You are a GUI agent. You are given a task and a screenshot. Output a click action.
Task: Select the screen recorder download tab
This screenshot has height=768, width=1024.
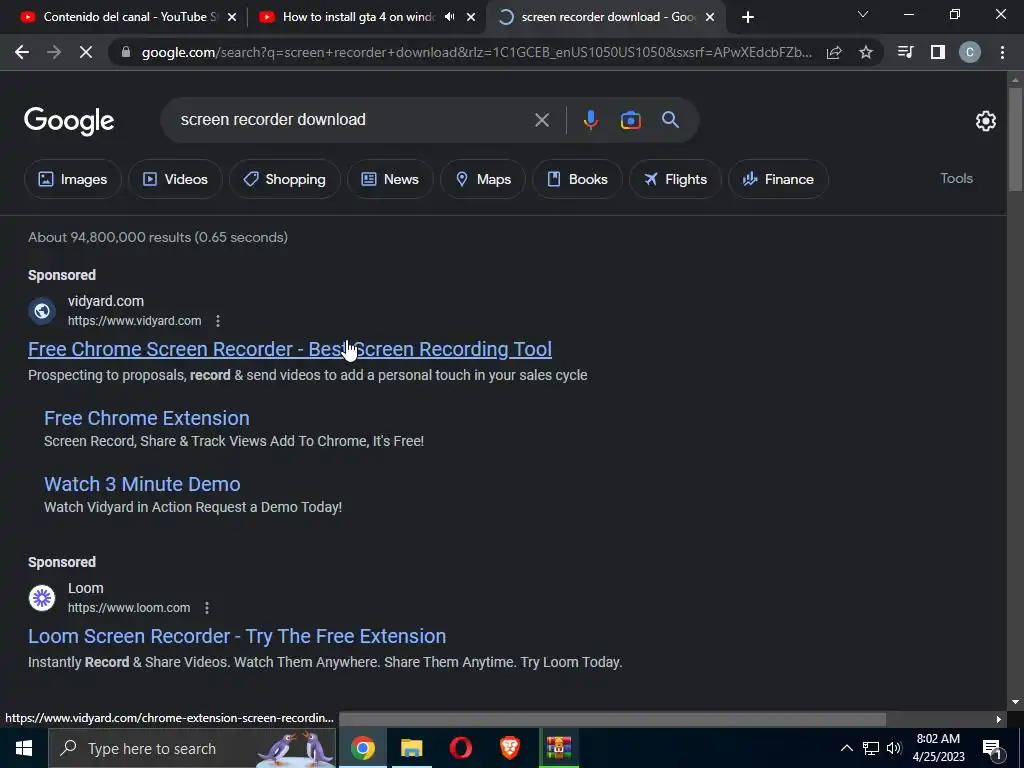[x=607, y=17]
